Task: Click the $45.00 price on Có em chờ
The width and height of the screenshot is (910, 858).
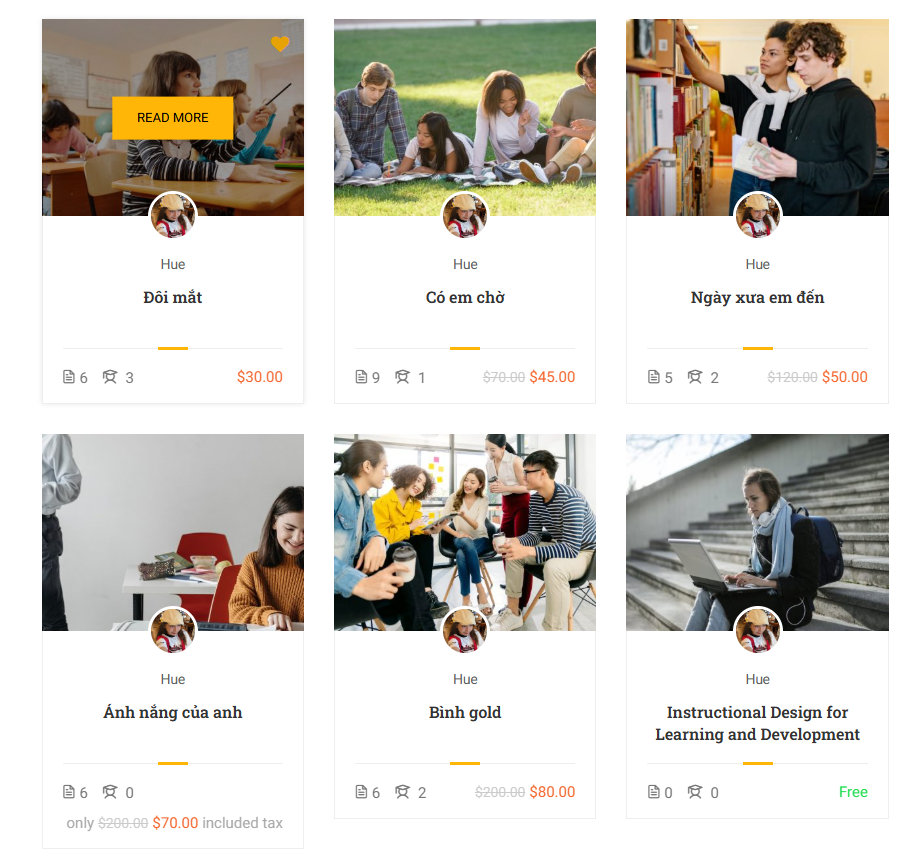Action: coord(552,377)
